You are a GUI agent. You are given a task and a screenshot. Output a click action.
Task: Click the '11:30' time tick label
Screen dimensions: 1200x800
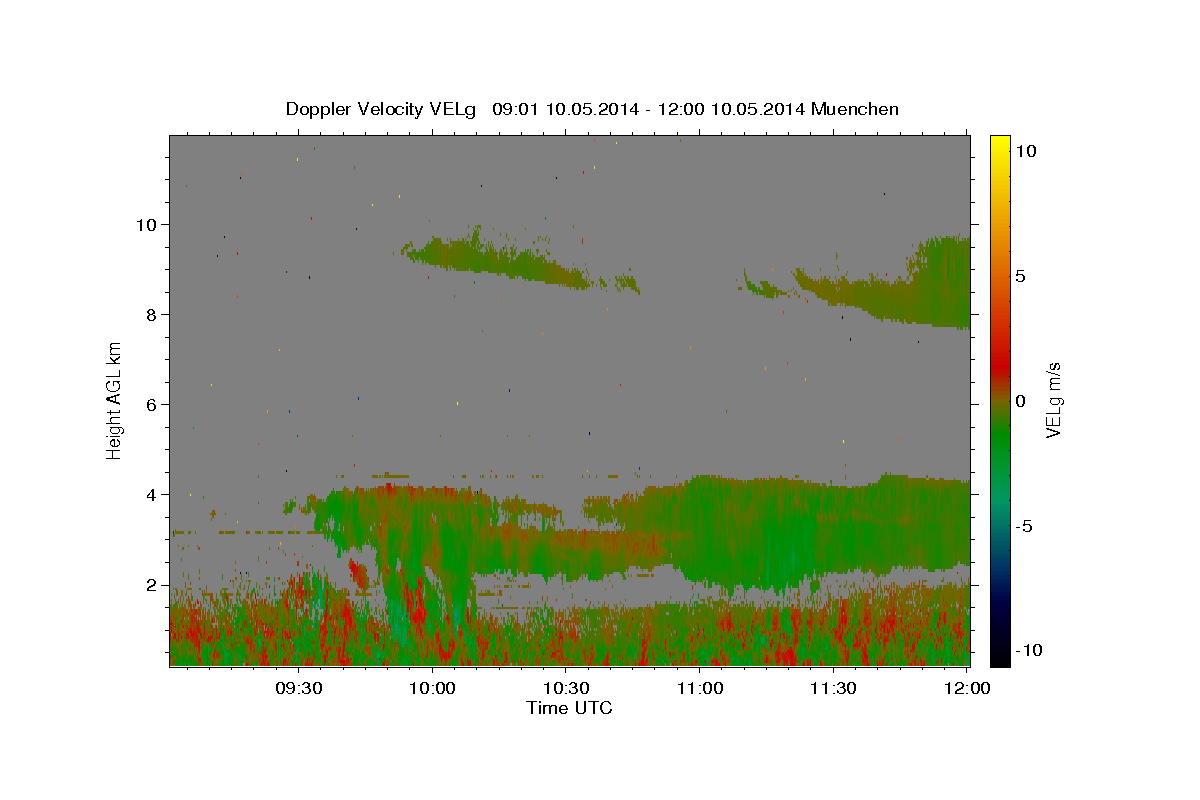click(833, 688)
